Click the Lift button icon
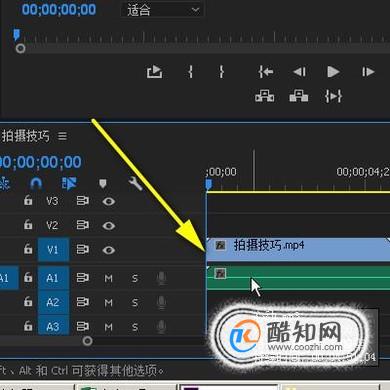The height and width of the screenshot is (390, 390). coord(265,96)
